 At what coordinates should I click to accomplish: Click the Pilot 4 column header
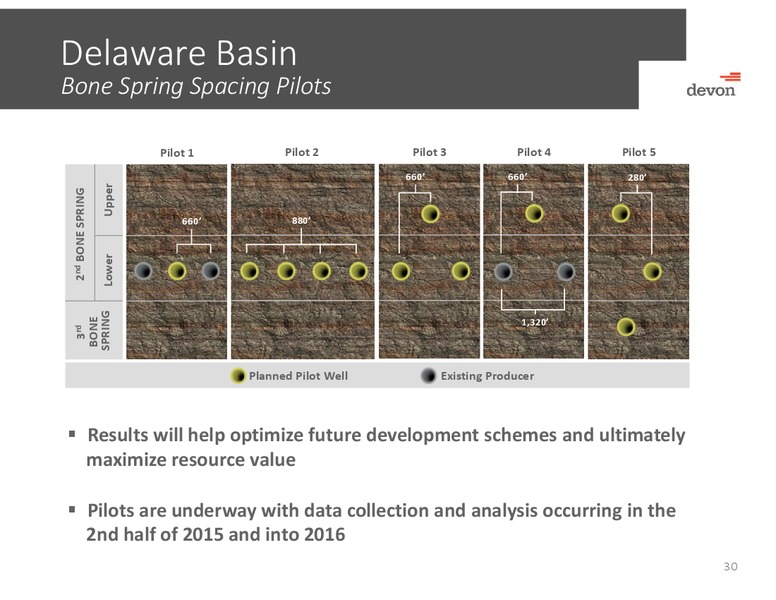point(534,152)
